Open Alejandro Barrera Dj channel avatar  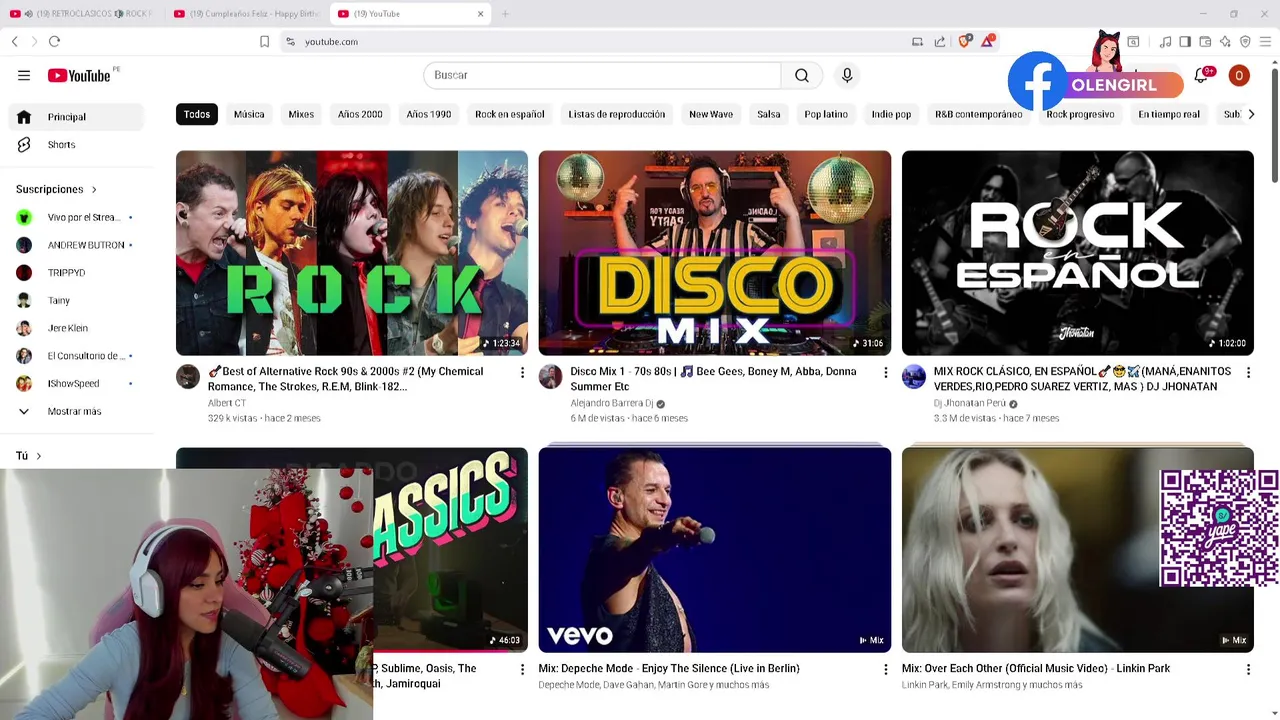[551, 376]
